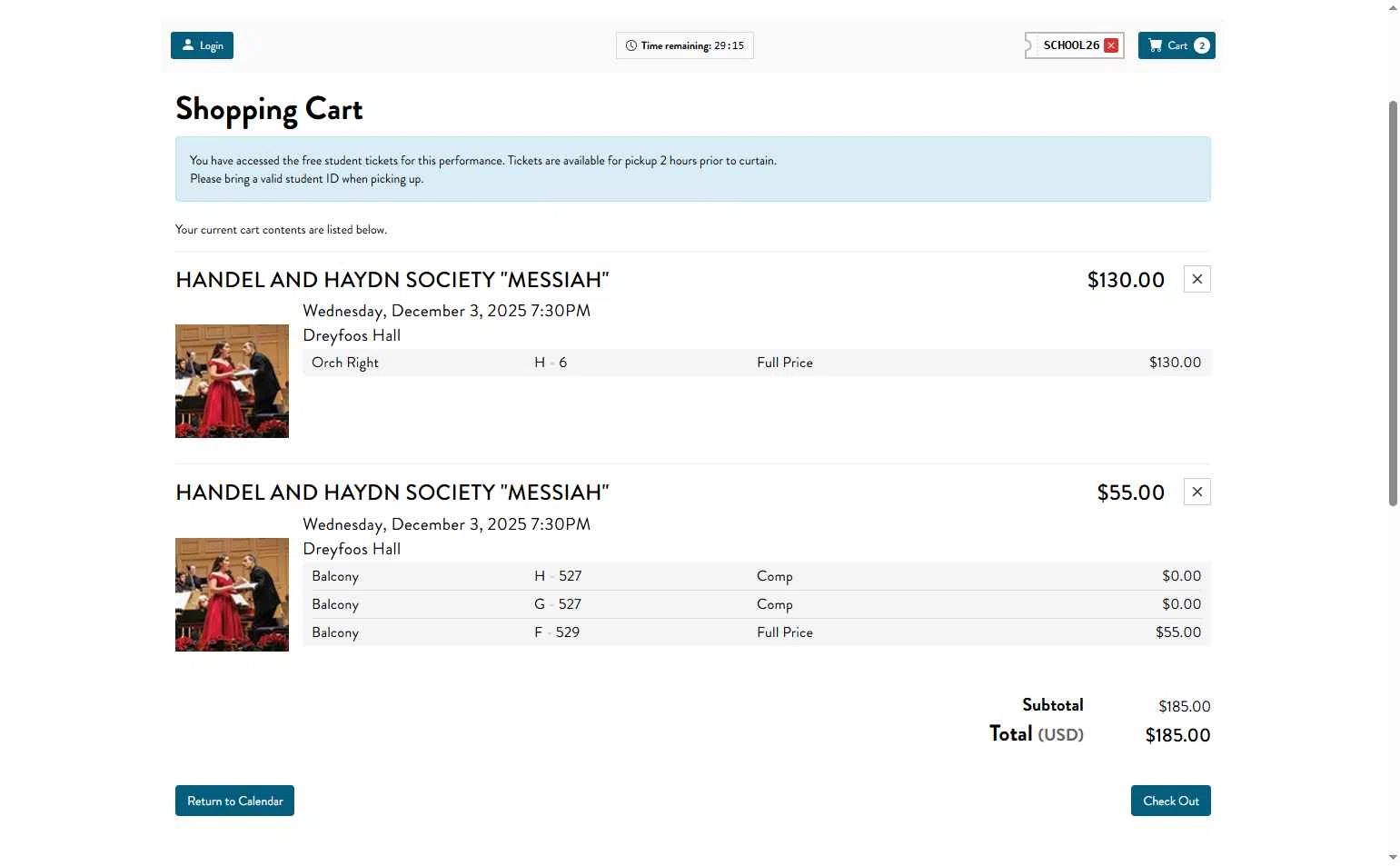The width and height of the screenshot is (1400, 866).
Task: Click the Full Price label for Orch Right
Action: 785,363
